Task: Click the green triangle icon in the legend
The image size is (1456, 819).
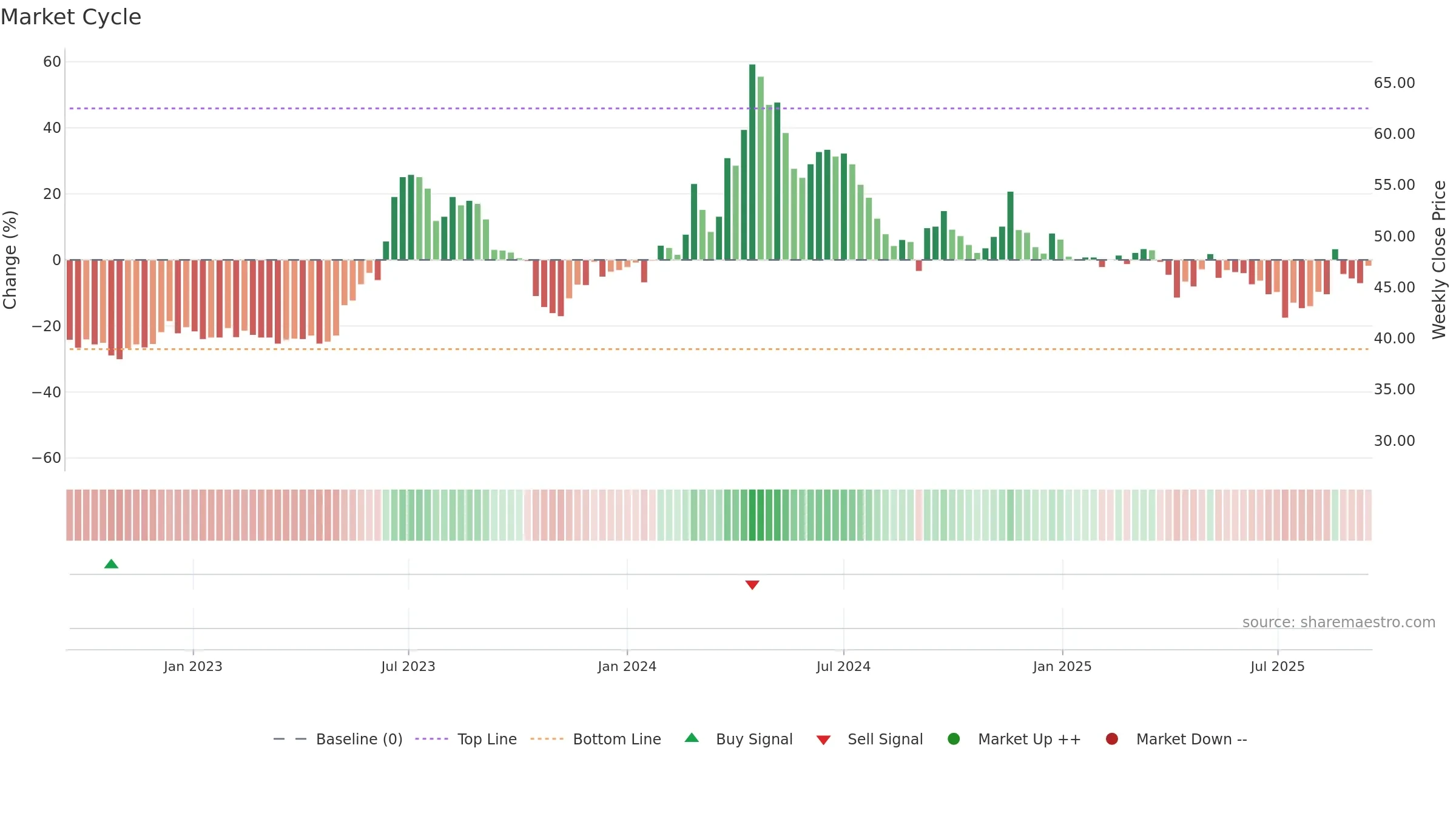Action: click(x=692, y=738)
